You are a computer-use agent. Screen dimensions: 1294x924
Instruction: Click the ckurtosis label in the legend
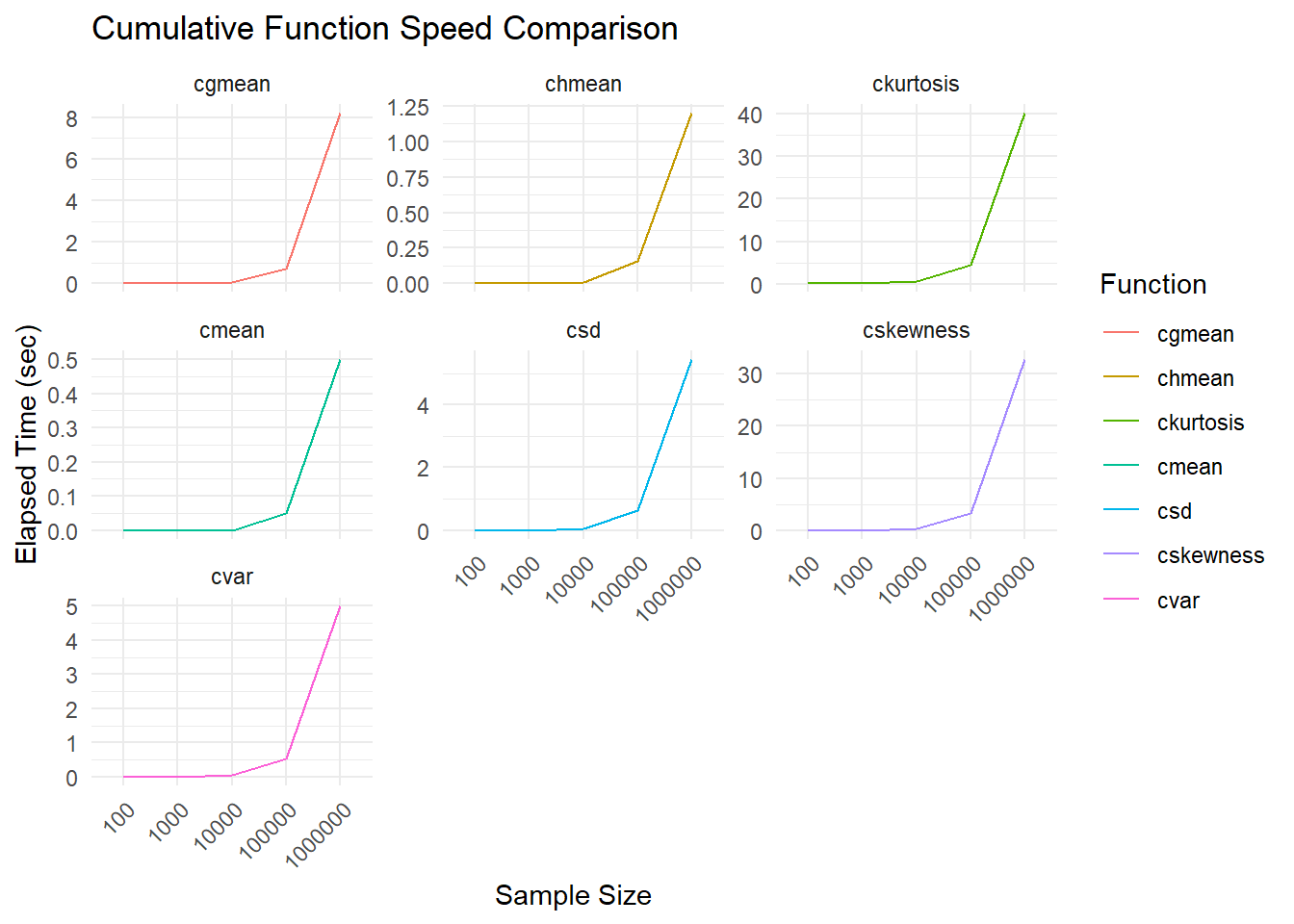(x=1201, y=423)
